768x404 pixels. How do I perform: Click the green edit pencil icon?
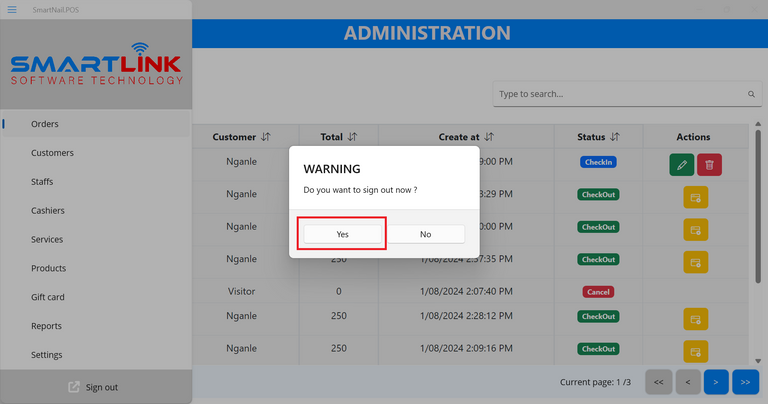click(681, 165)
